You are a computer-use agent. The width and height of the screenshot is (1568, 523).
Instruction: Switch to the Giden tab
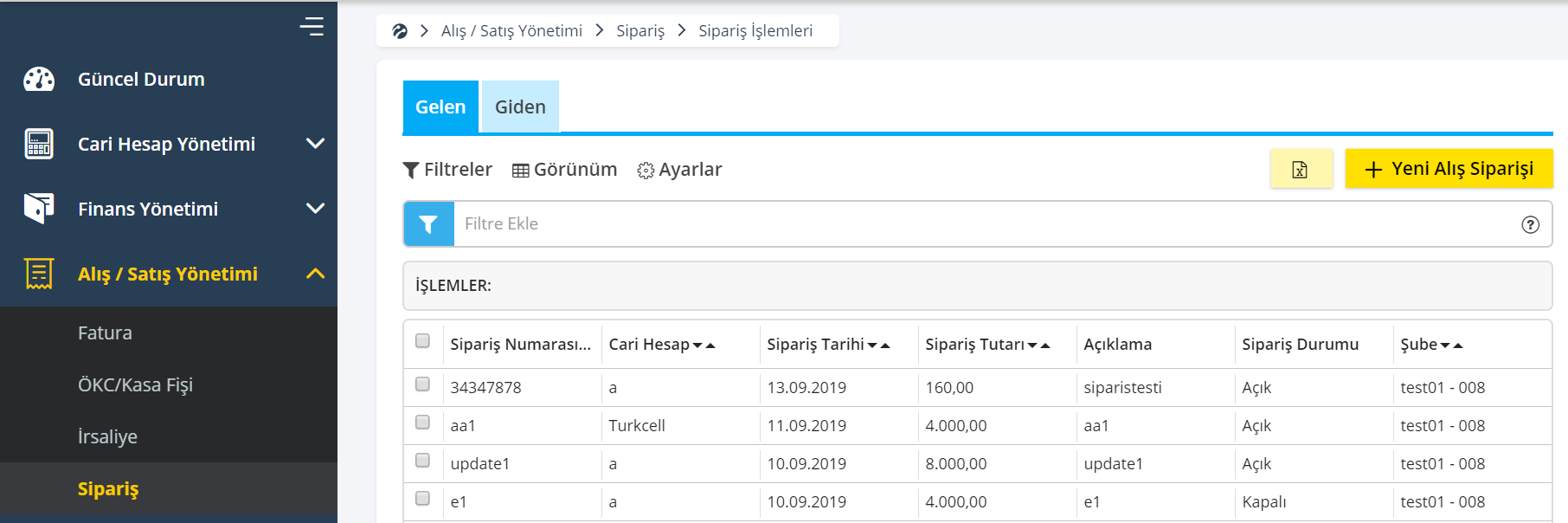pos(520,107)
